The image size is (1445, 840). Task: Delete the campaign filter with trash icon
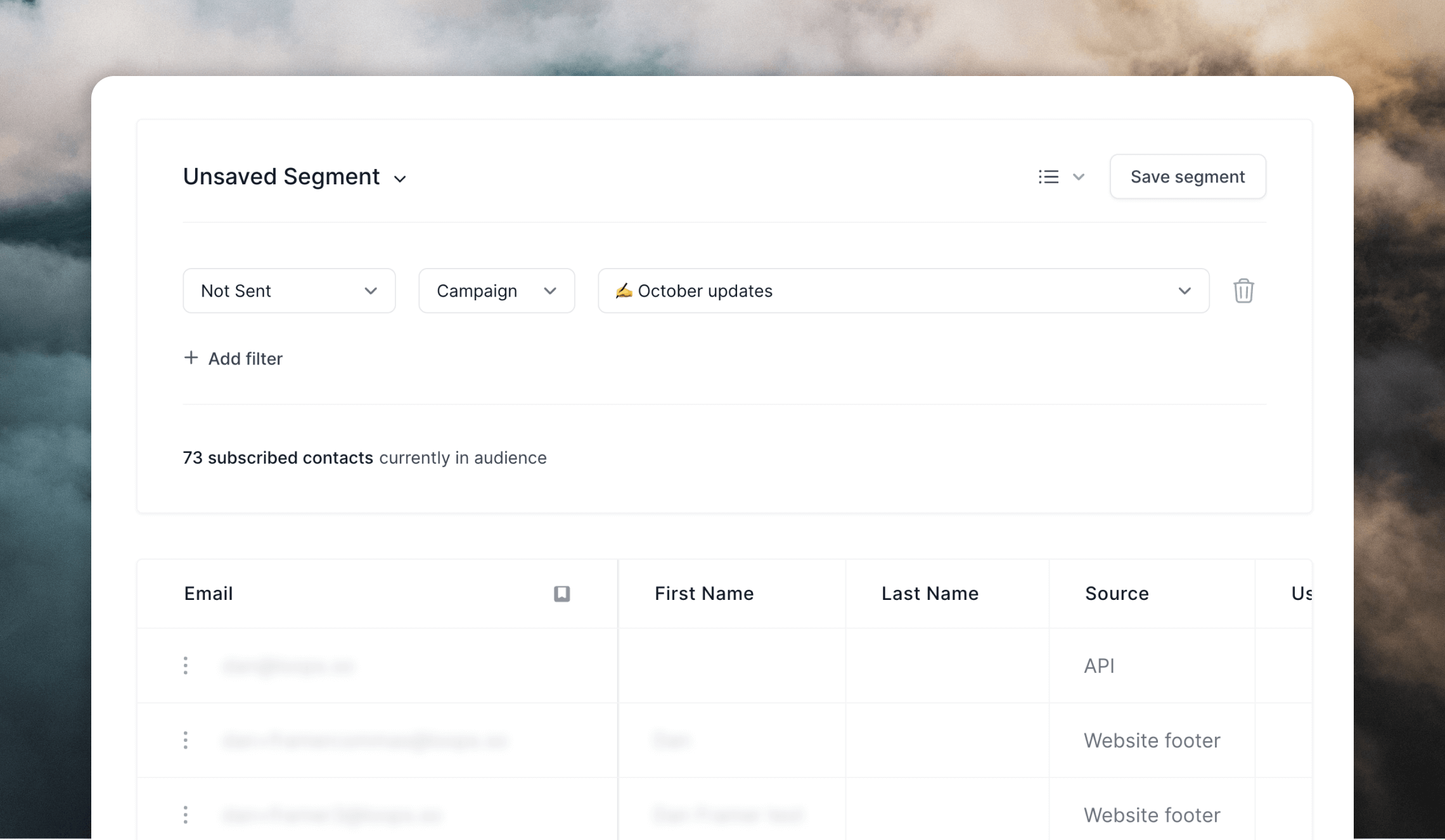point(1243,291)
